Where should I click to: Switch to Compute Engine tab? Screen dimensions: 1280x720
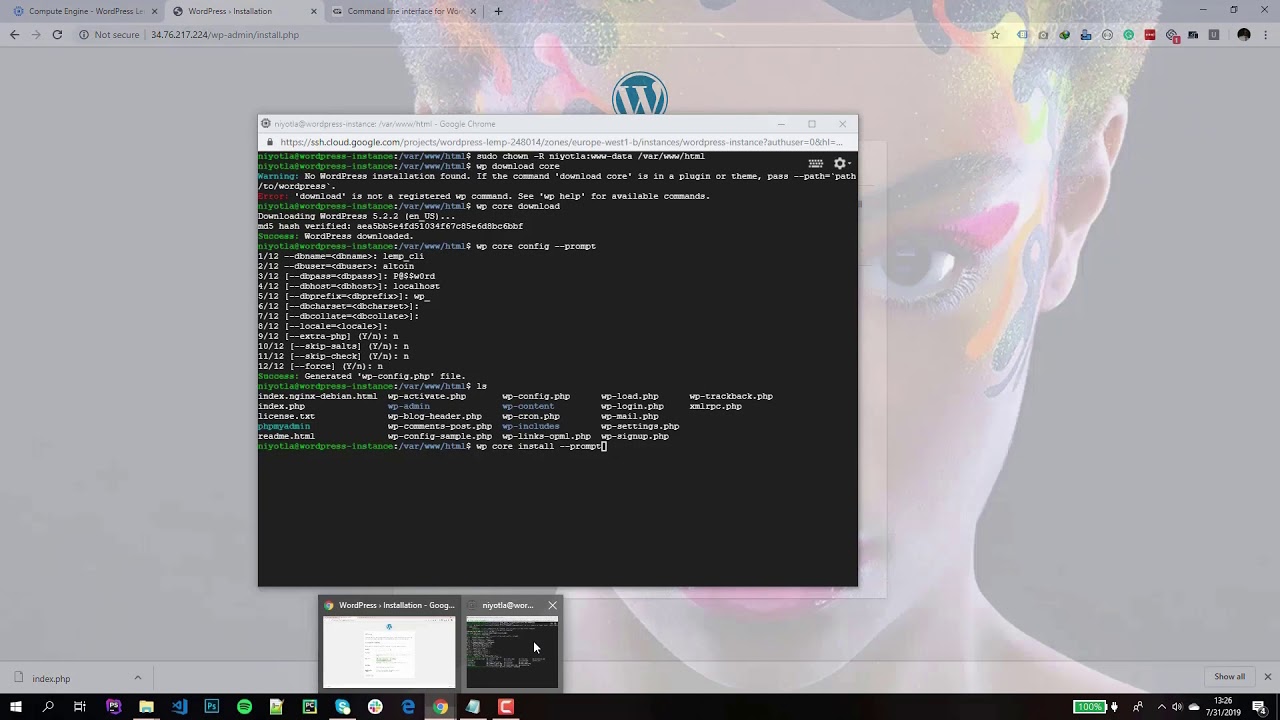82,11
